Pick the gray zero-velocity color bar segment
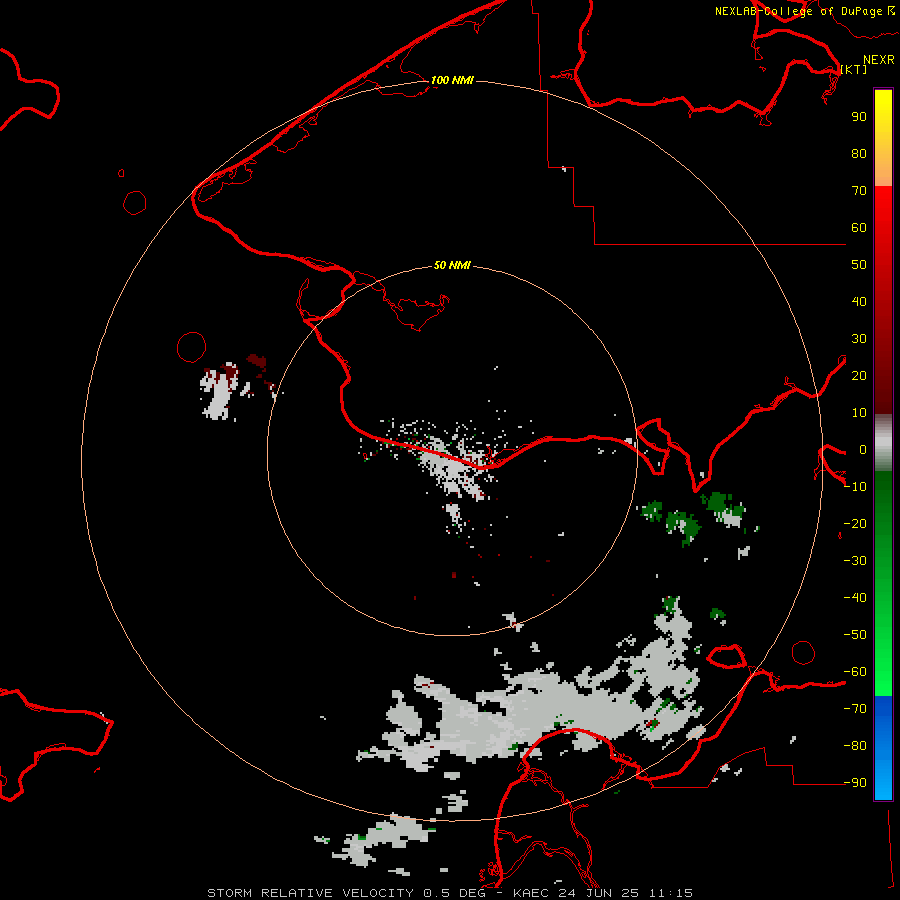Image resolution: width=900 pixels, height=900 pixels. coord(883,443)
